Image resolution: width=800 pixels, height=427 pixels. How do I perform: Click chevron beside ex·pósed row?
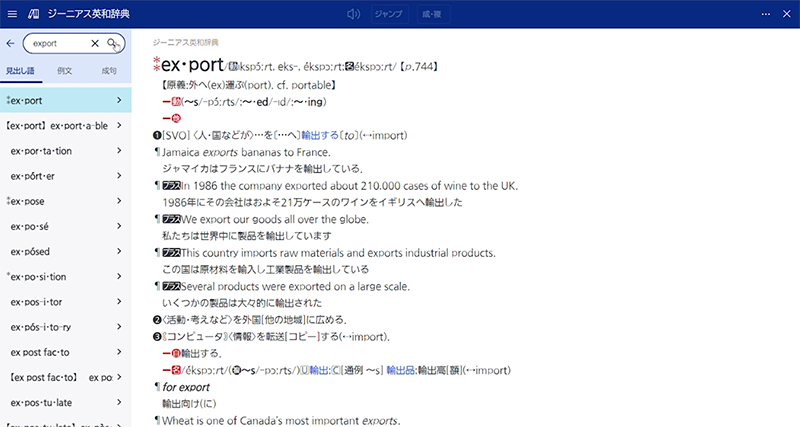tap(119, 252)
